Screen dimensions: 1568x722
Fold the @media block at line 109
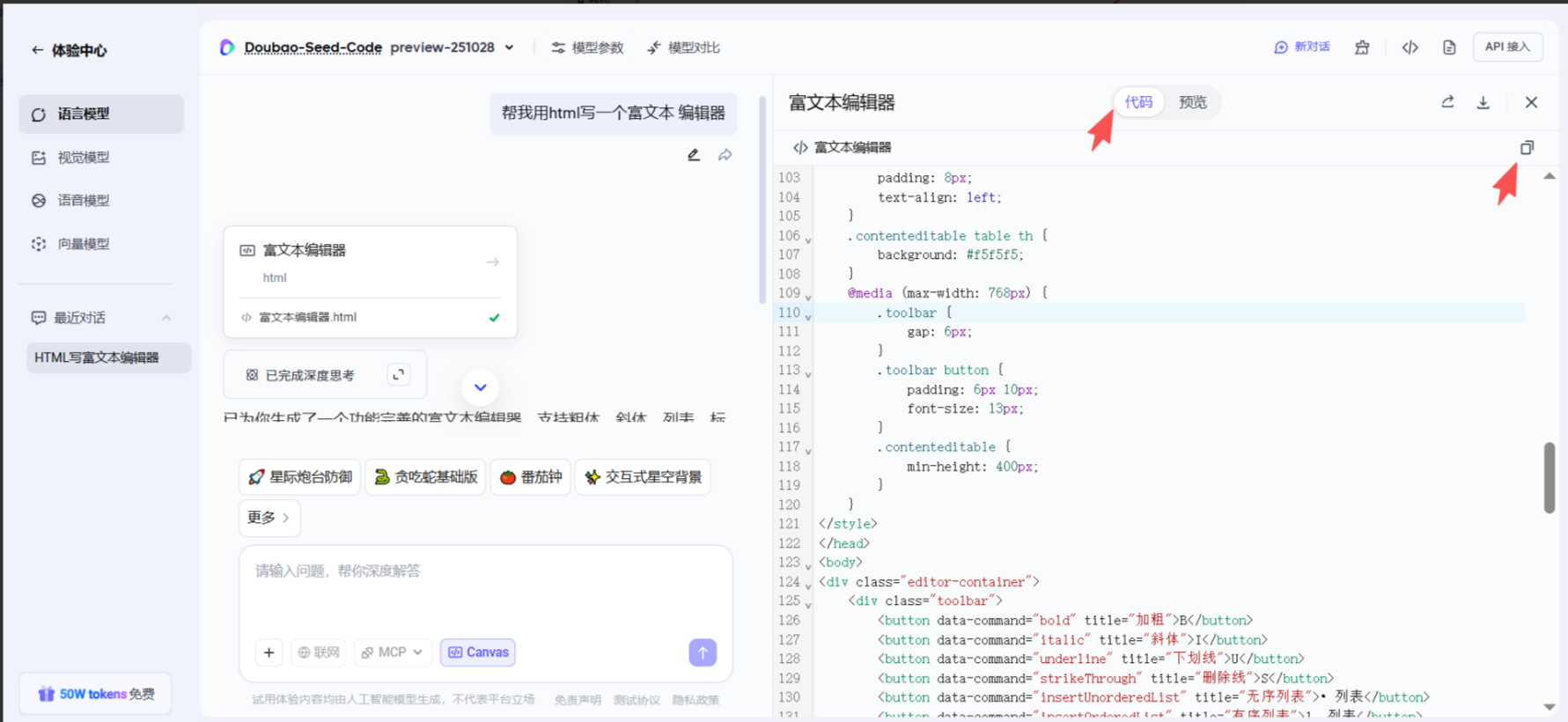pyautogui.click(x=808, y=297)
